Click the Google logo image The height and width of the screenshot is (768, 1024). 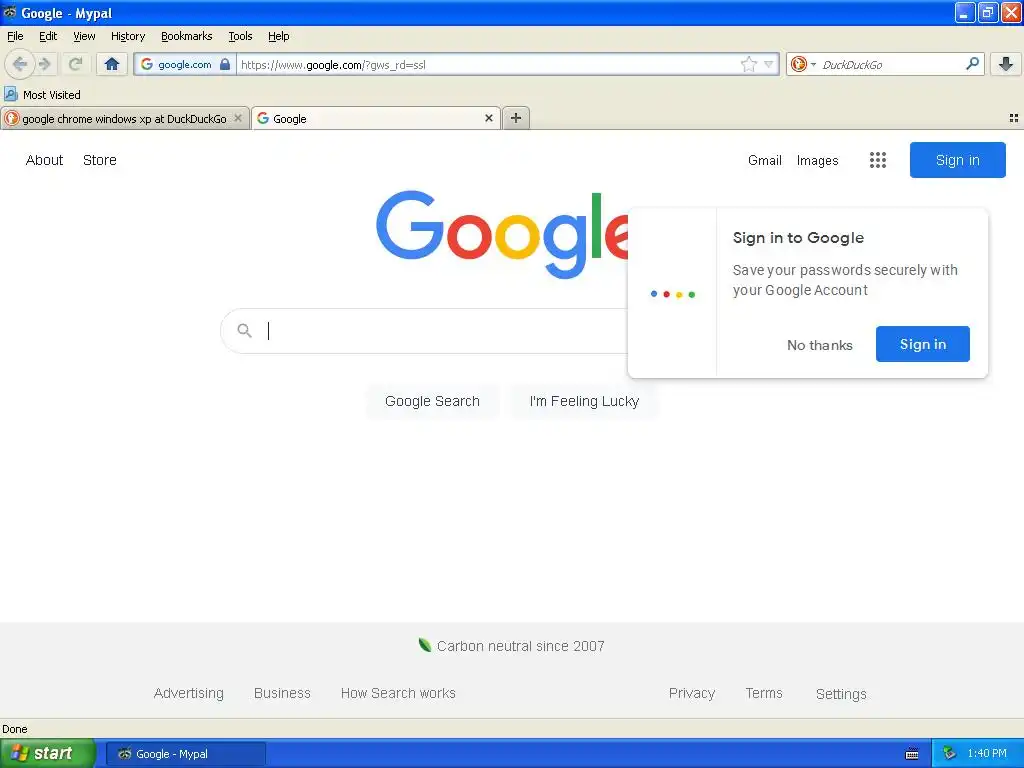pyautogui.click(x=502, y=234)
